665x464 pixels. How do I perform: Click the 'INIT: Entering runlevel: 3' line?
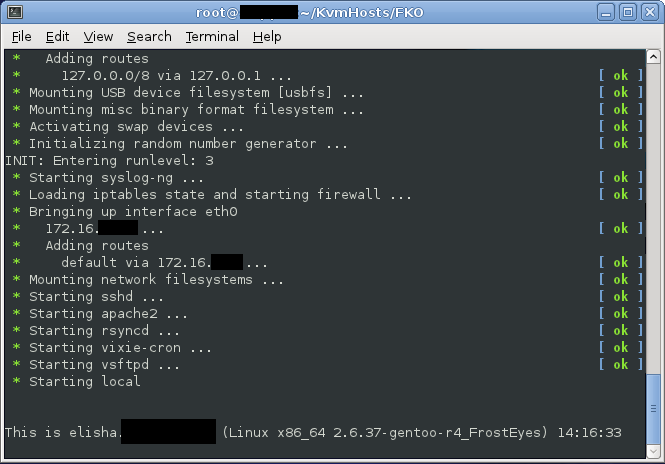[x=109, y=161]
